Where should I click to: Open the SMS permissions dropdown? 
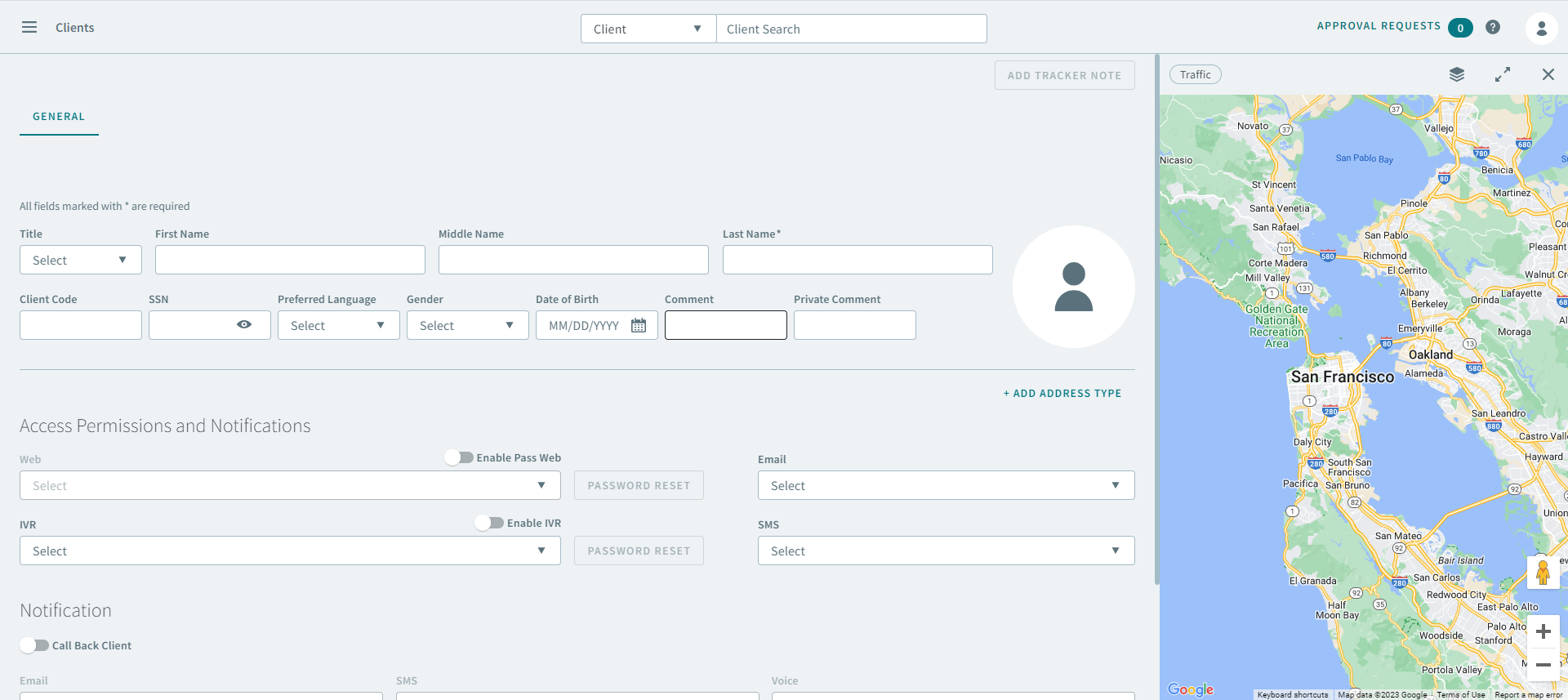947,551
